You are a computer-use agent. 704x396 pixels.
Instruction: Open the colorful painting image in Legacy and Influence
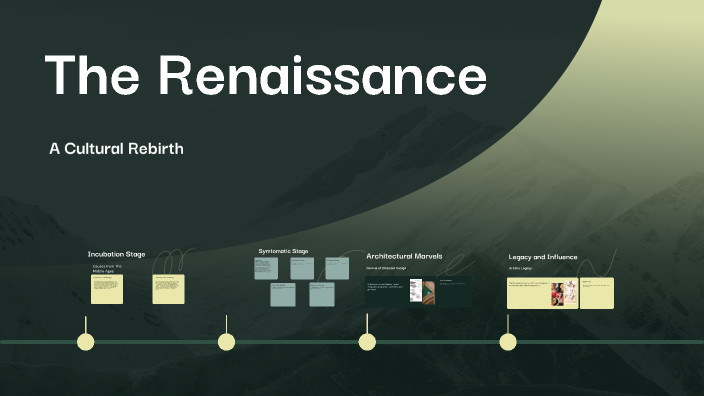(x=557, y=294)
